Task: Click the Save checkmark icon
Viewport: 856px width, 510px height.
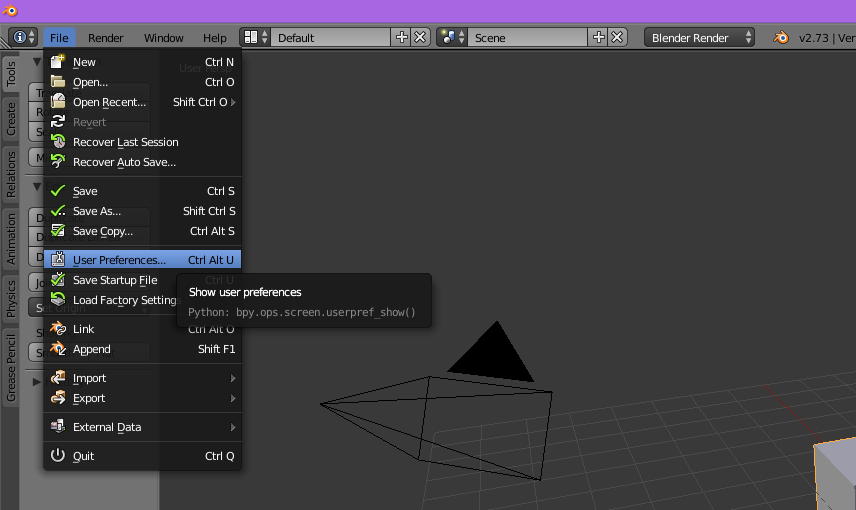Action: [x=58, y=191]
